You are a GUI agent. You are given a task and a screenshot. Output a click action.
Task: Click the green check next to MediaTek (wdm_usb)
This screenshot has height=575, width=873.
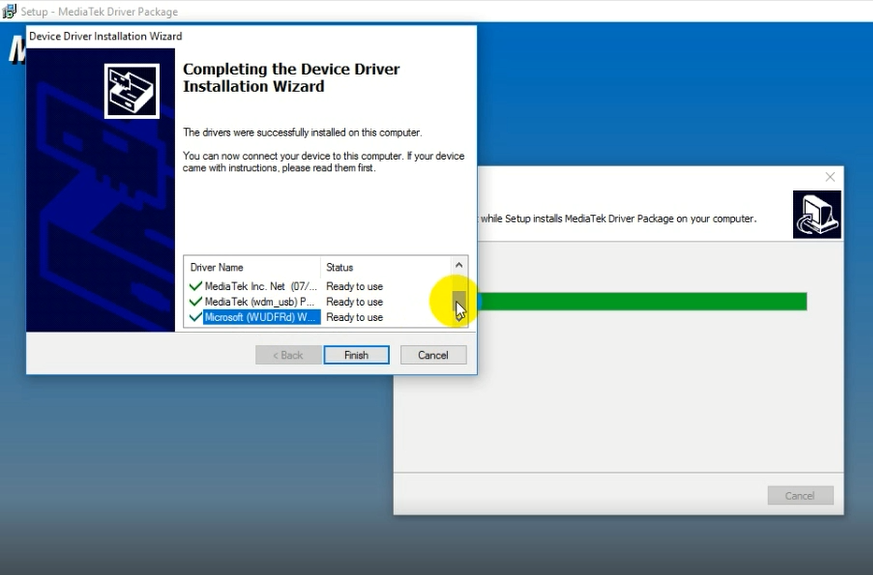click(x=195, y=302)
